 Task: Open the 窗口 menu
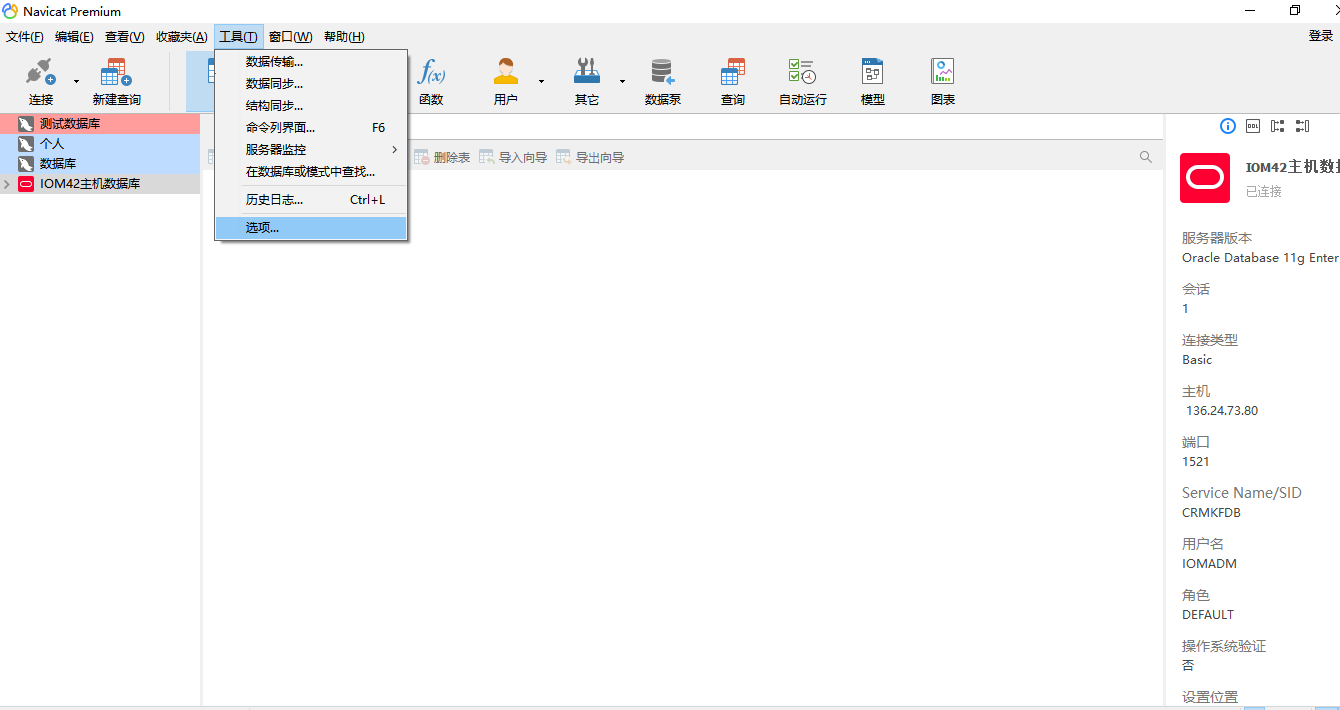290,37
